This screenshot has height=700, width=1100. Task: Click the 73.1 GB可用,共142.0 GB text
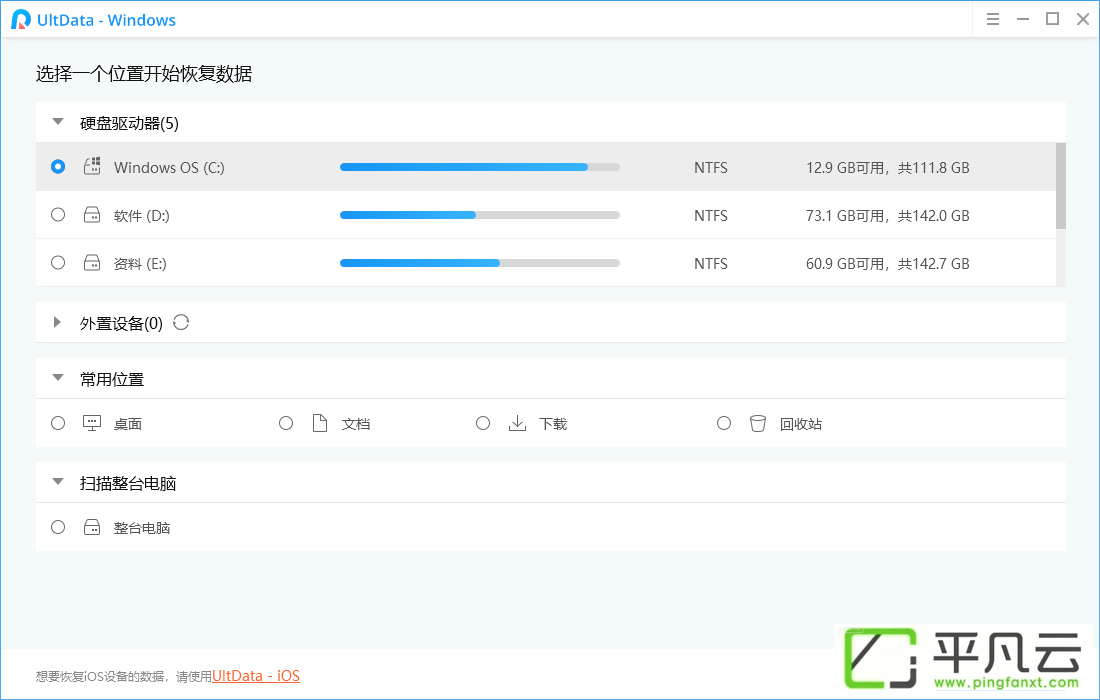pos(887,216)
